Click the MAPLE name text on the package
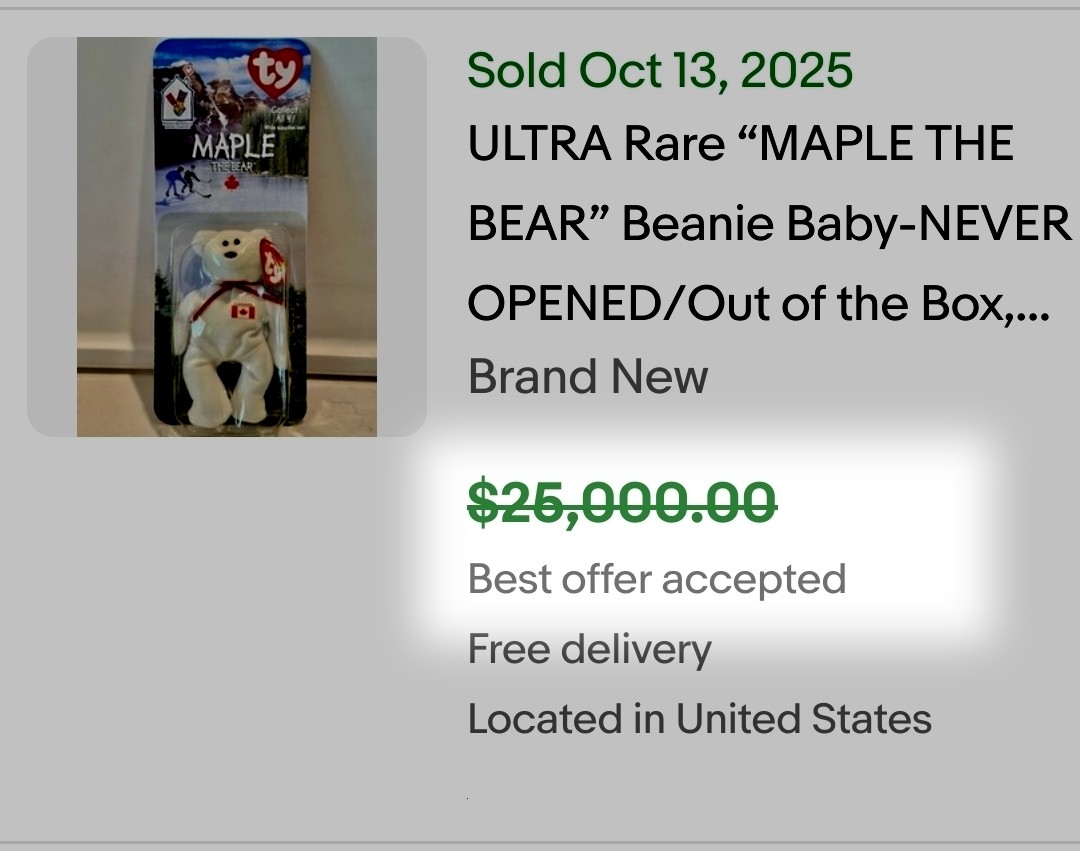 [232, 145]
